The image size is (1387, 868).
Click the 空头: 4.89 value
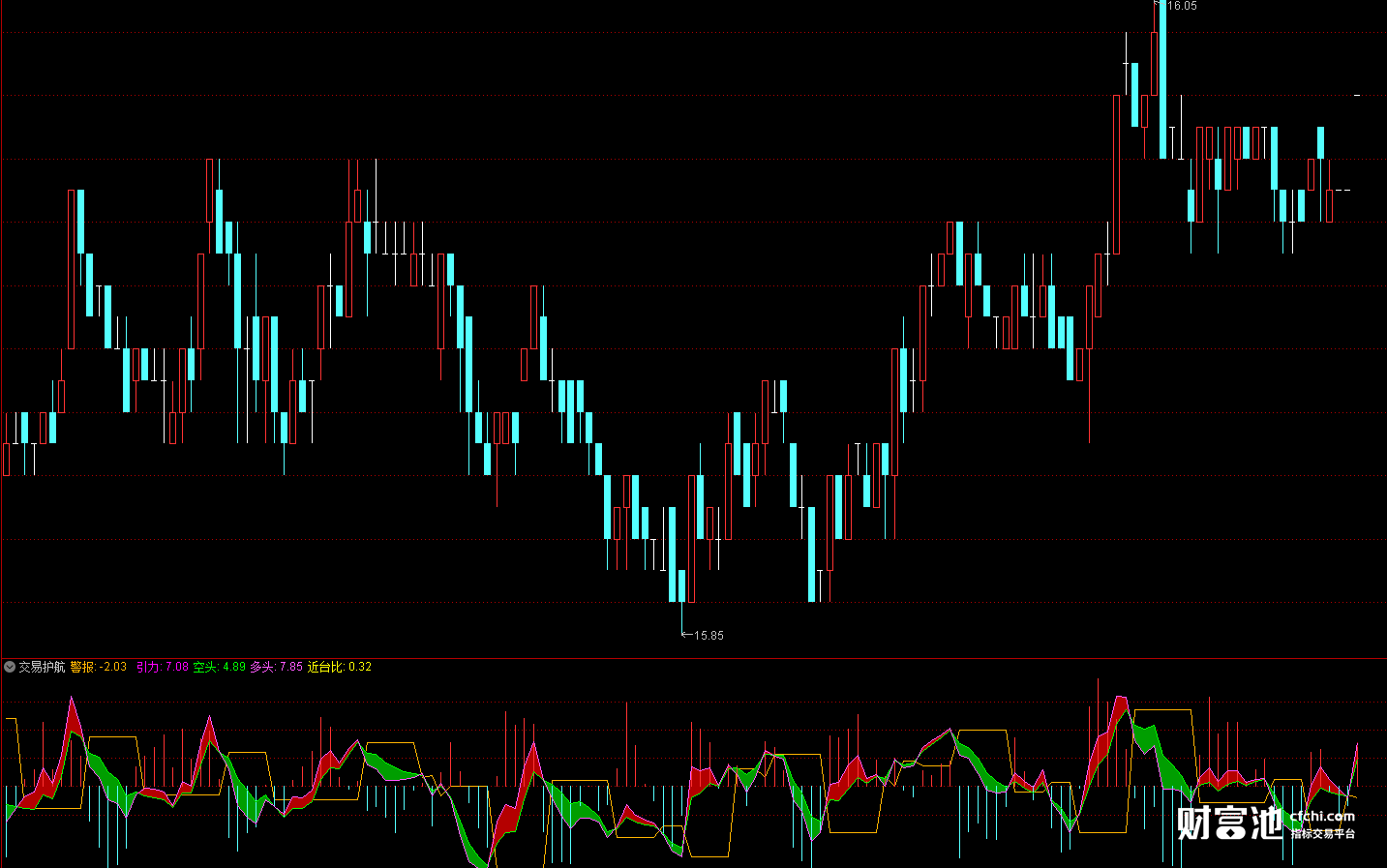click(220, 667)
